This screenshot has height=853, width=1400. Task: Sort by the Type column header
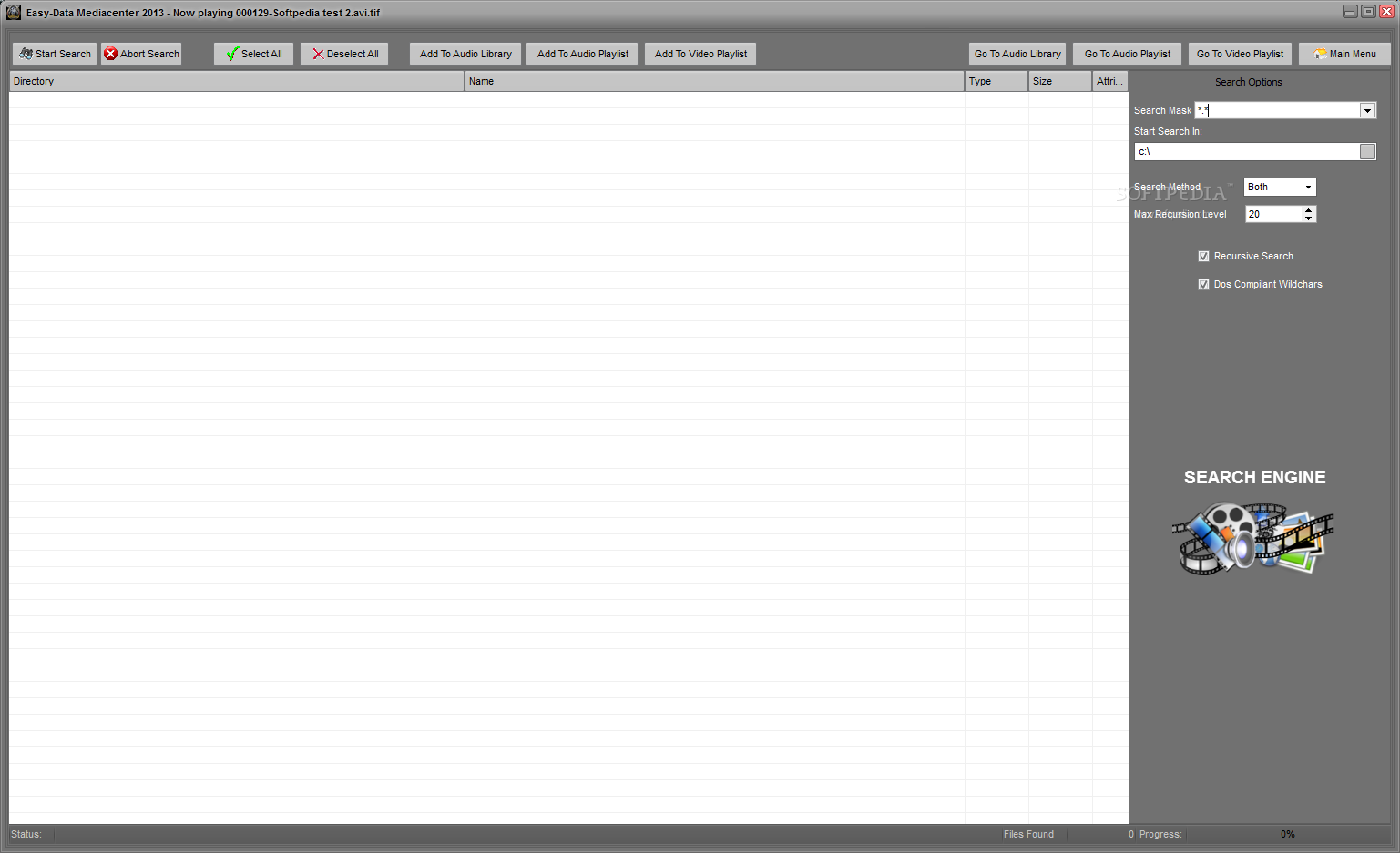(996, 81)
